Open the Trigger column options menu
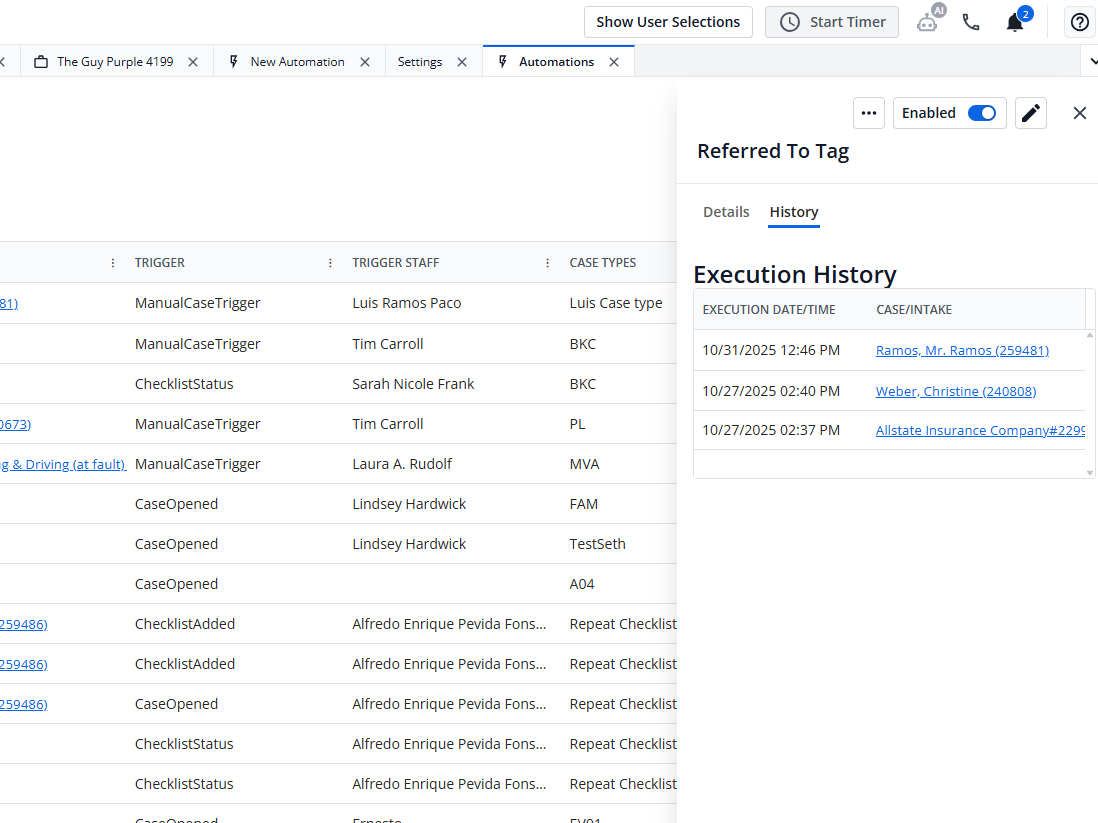This screenshot has width=1098, height=823. coord(330,263)
